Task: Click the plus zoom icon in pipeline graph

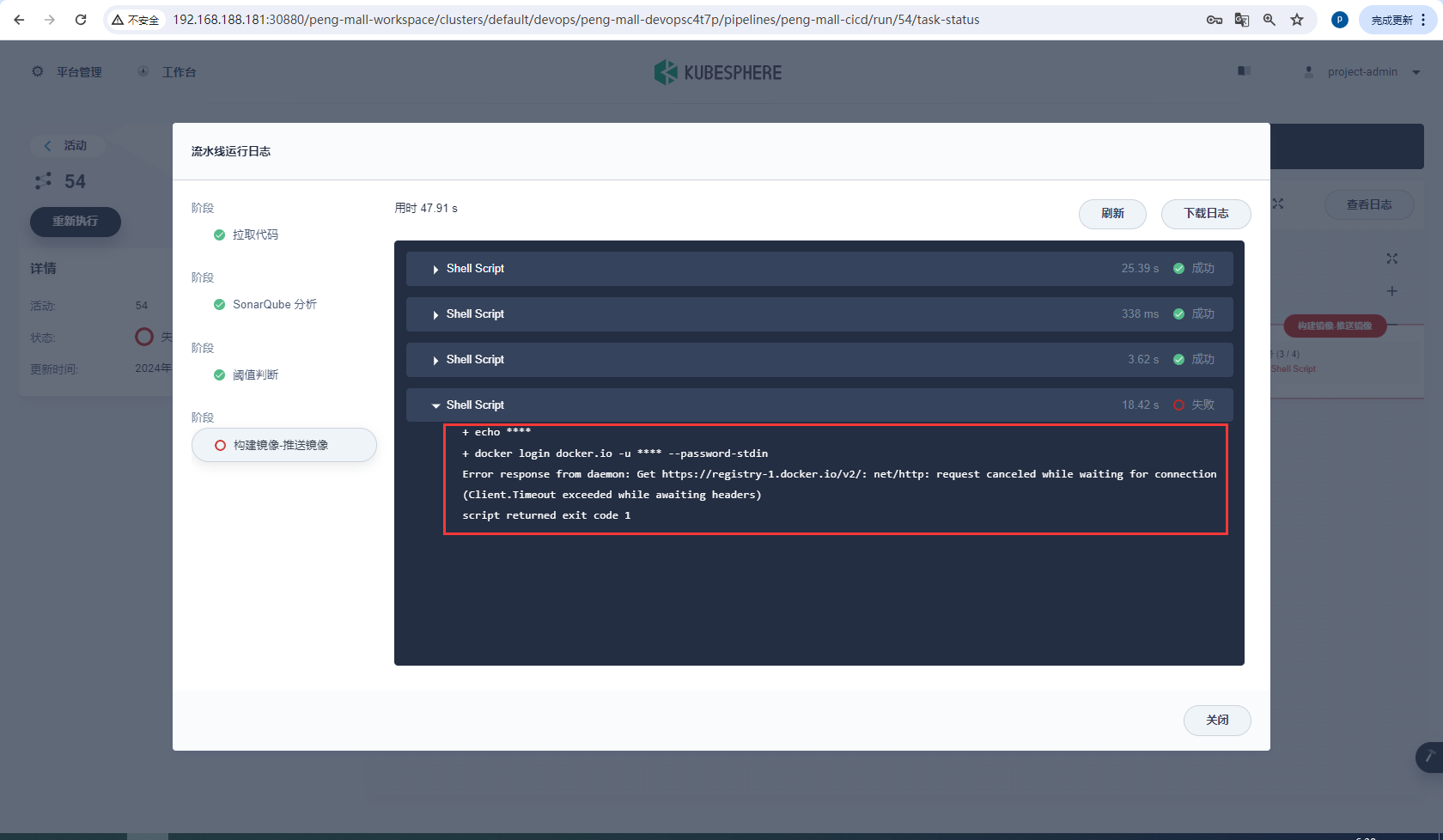Action: point(1391,291)
